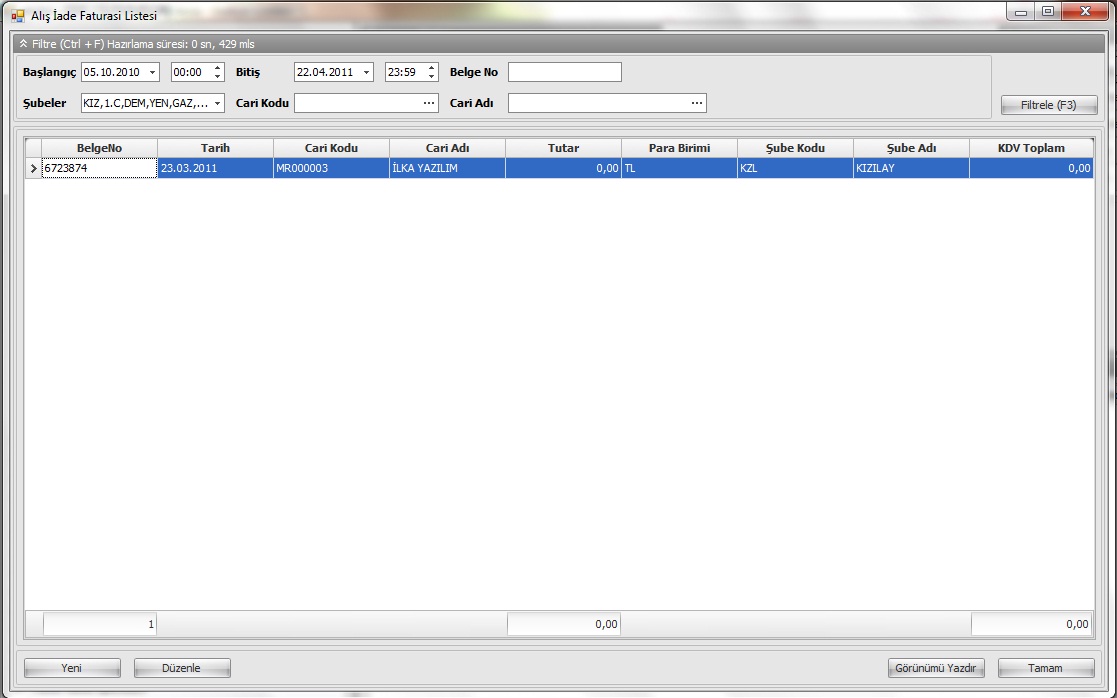Click the Filtre (Ctrl + F) header bar
Image resolution: width=1117 pixels, height=698 pixels.
tap(558, 43)
